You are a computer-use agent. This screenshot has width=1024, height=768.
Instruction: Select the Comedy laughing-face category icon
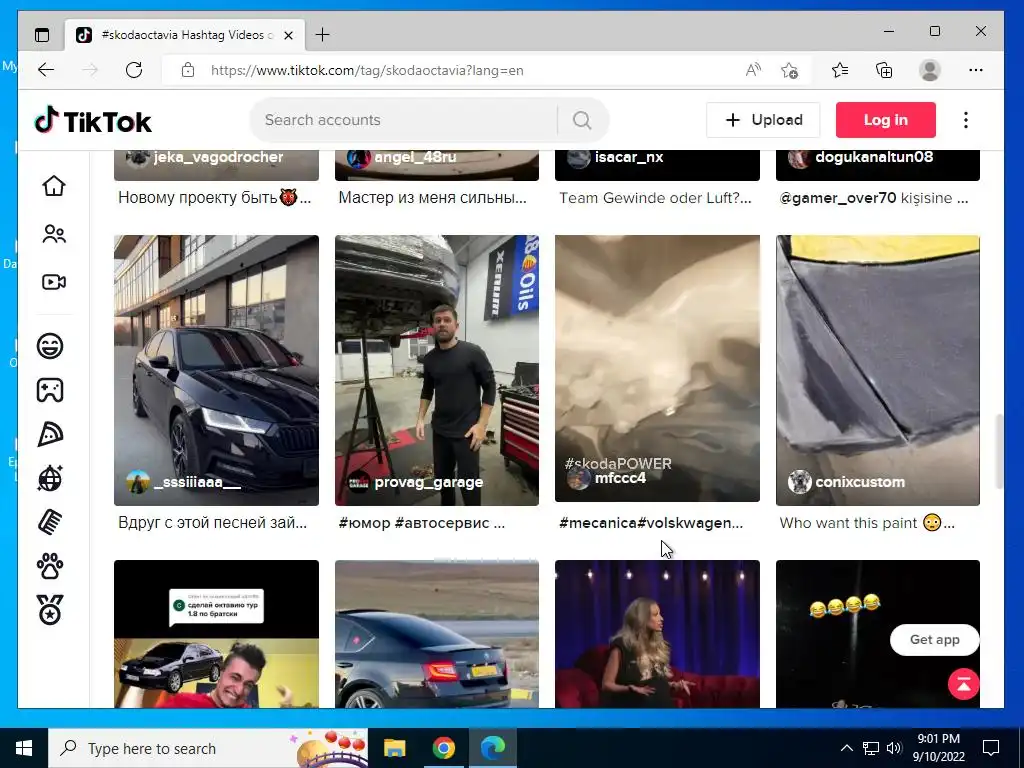(50, 345)
